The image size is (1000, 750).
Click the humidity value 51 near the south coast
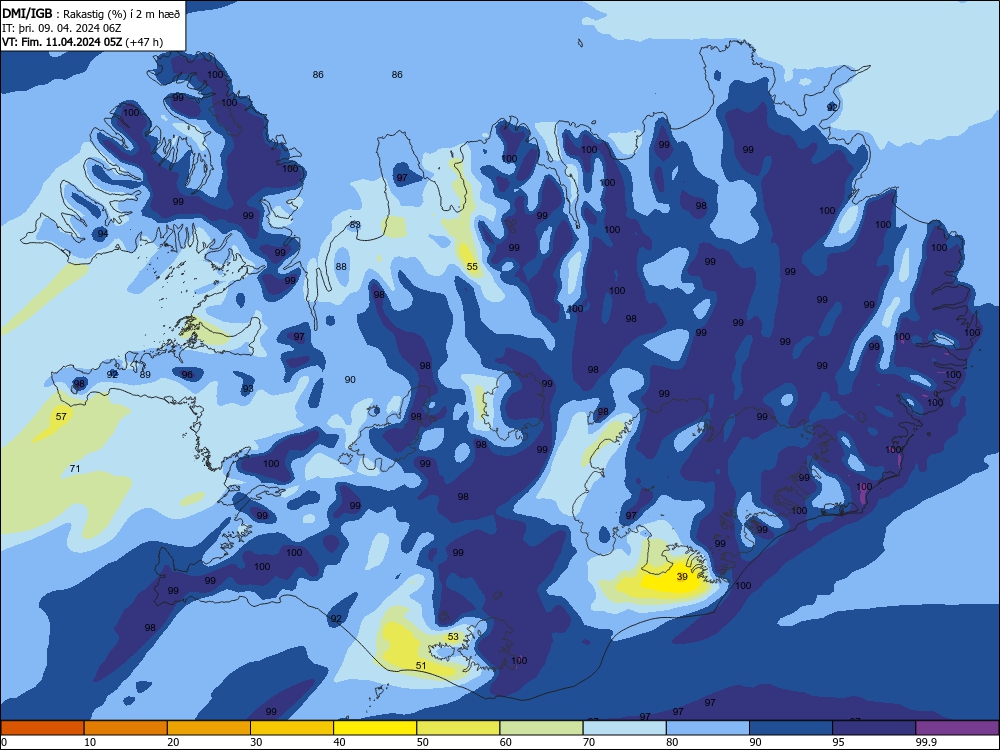(x=421, y=666)
